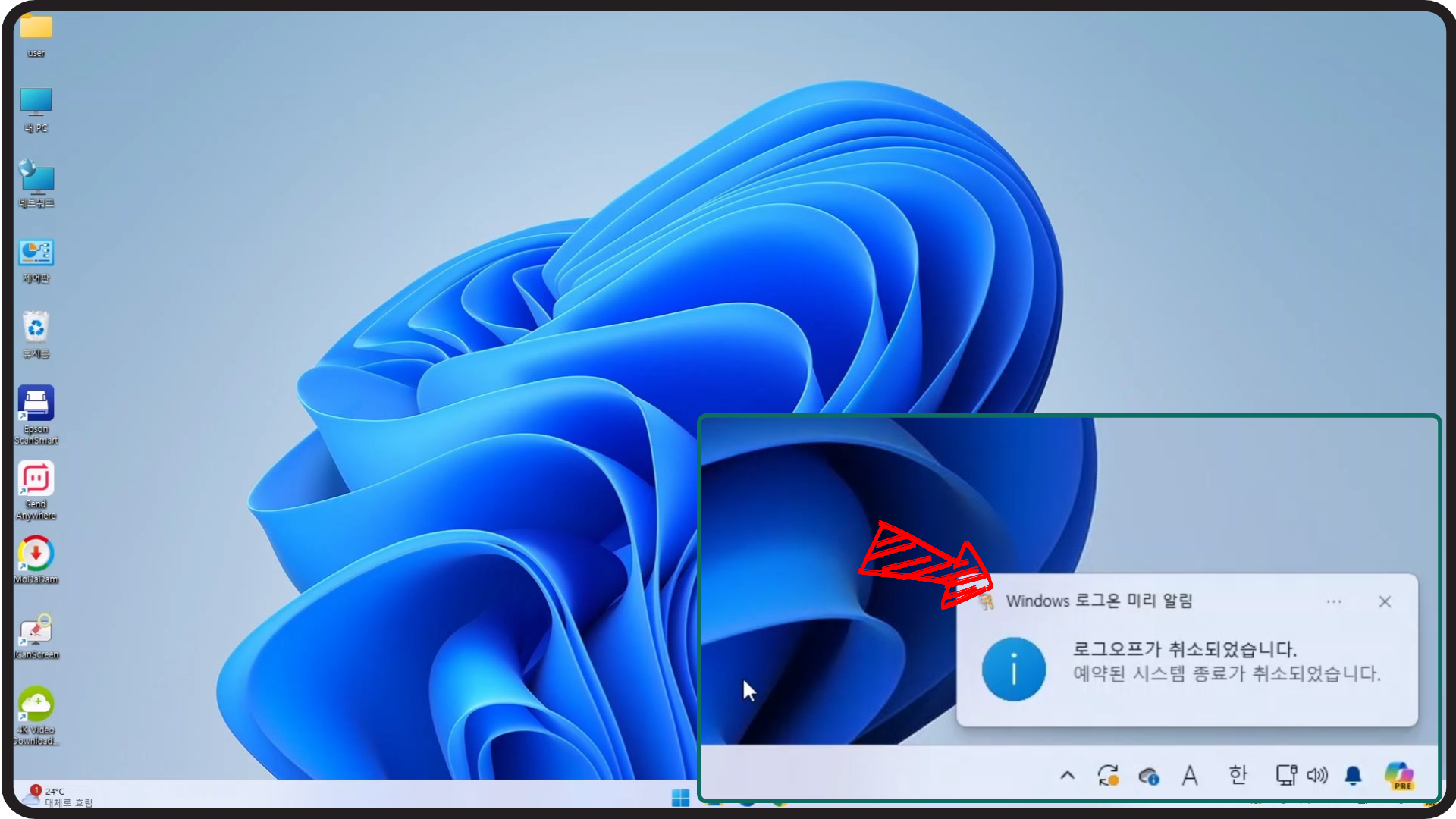Toggle the A English input indicator
This screenshot has width=1456, height=819.
tap(1190, 775)
